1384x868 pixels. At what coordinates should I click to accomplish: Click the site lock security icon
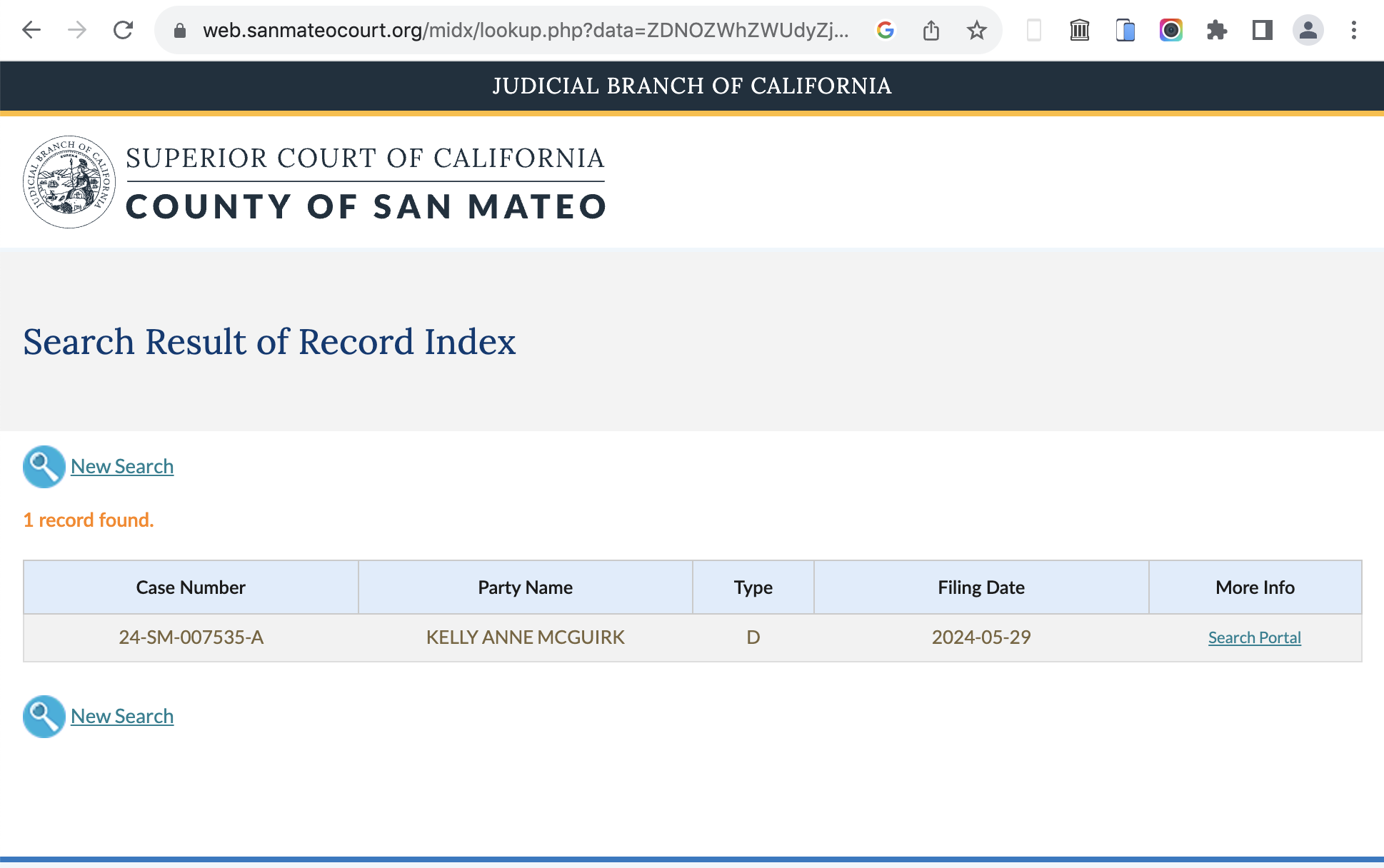tap(180, 30)
